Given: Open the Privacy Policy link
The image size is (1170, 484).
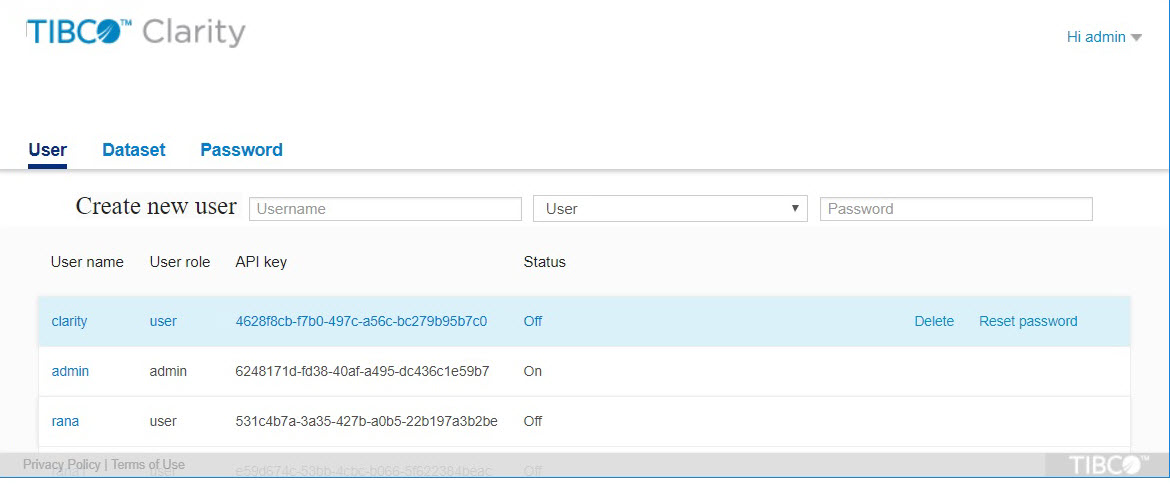Looking at the screenshot, I should pyautogui.click(x=62, y=465).
